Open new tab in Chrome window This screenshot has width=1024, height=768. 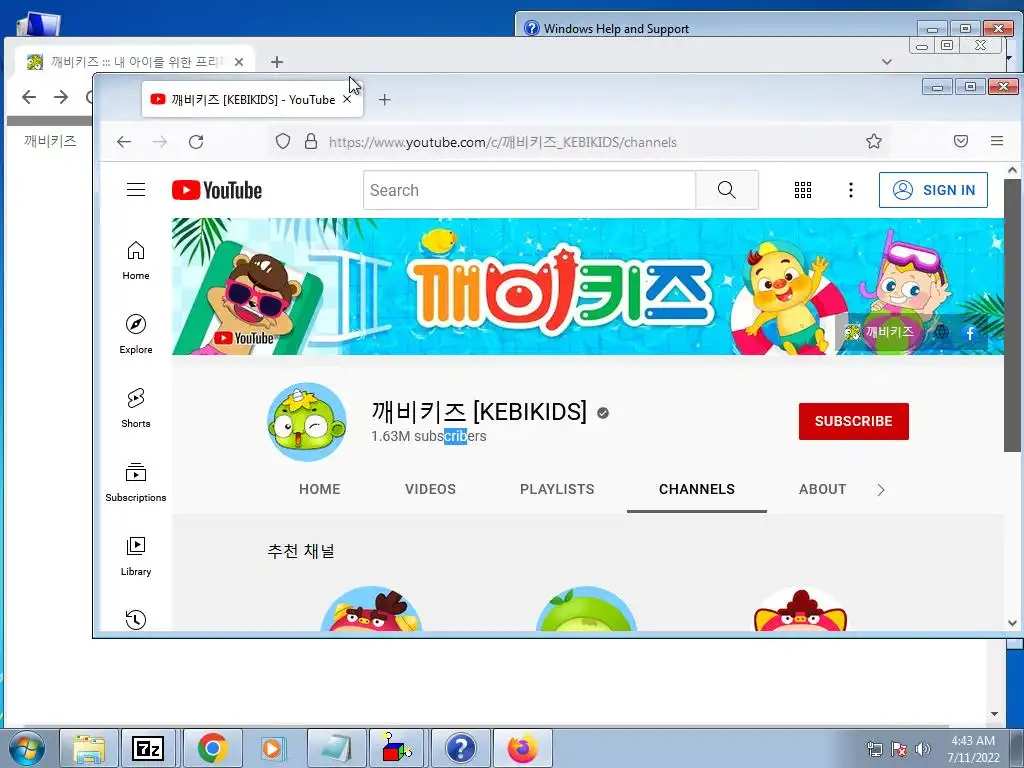(x=277, y=62)
